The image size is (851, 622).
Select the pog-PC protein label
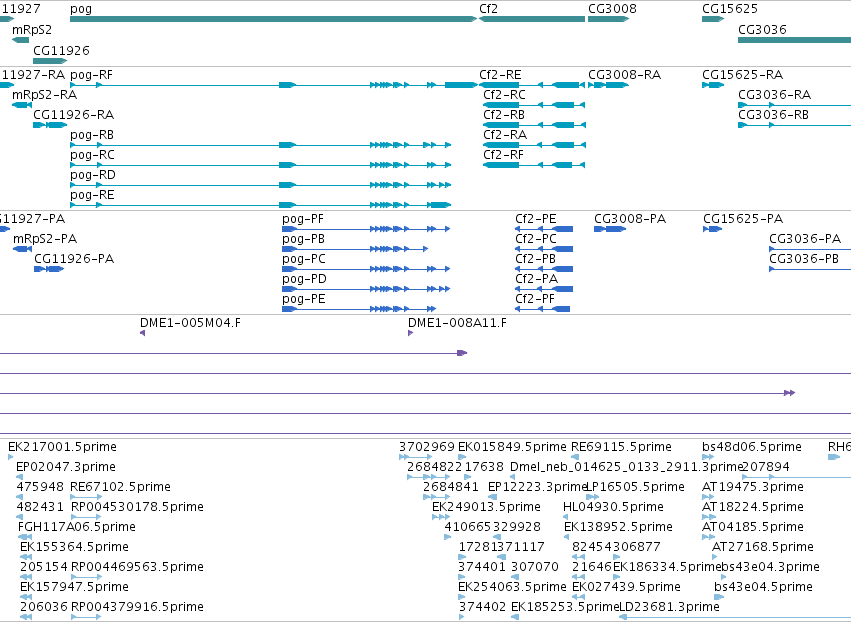click(x=304, y=259)
